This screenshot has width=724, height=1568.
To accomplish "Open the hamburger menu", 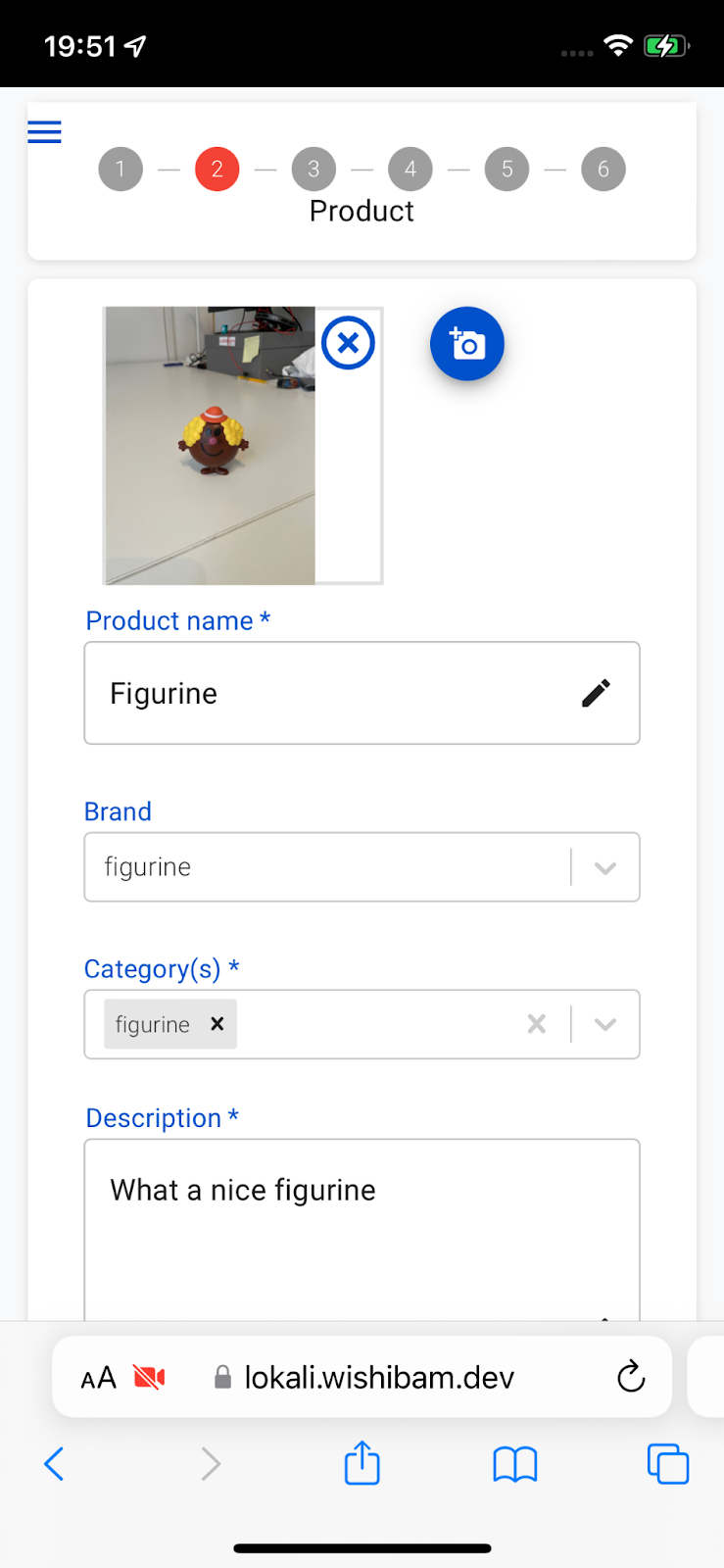I will (44, 131).
